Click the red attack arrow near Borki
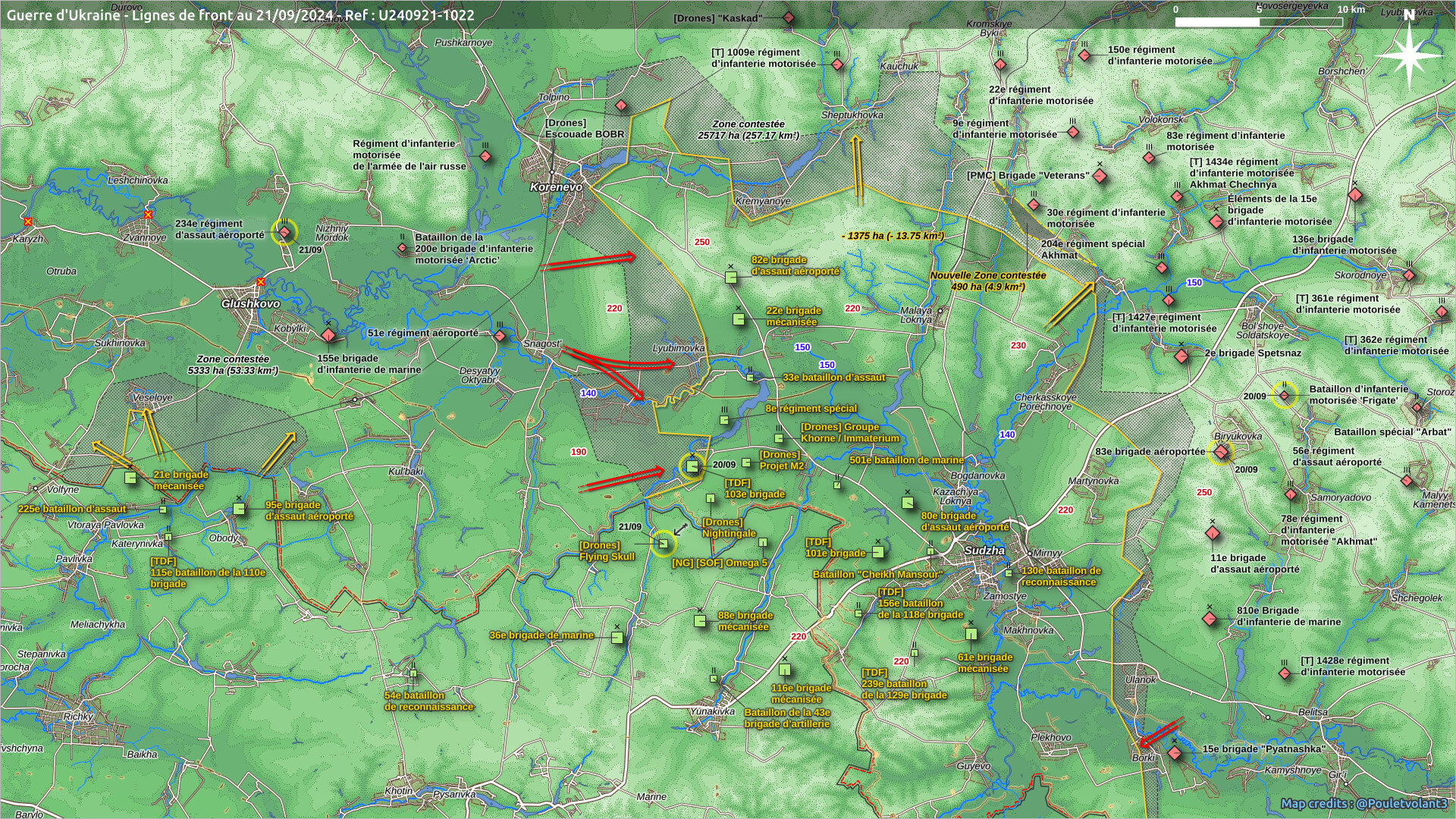This screenshot has width=1456, height=819. (1160, 733)
